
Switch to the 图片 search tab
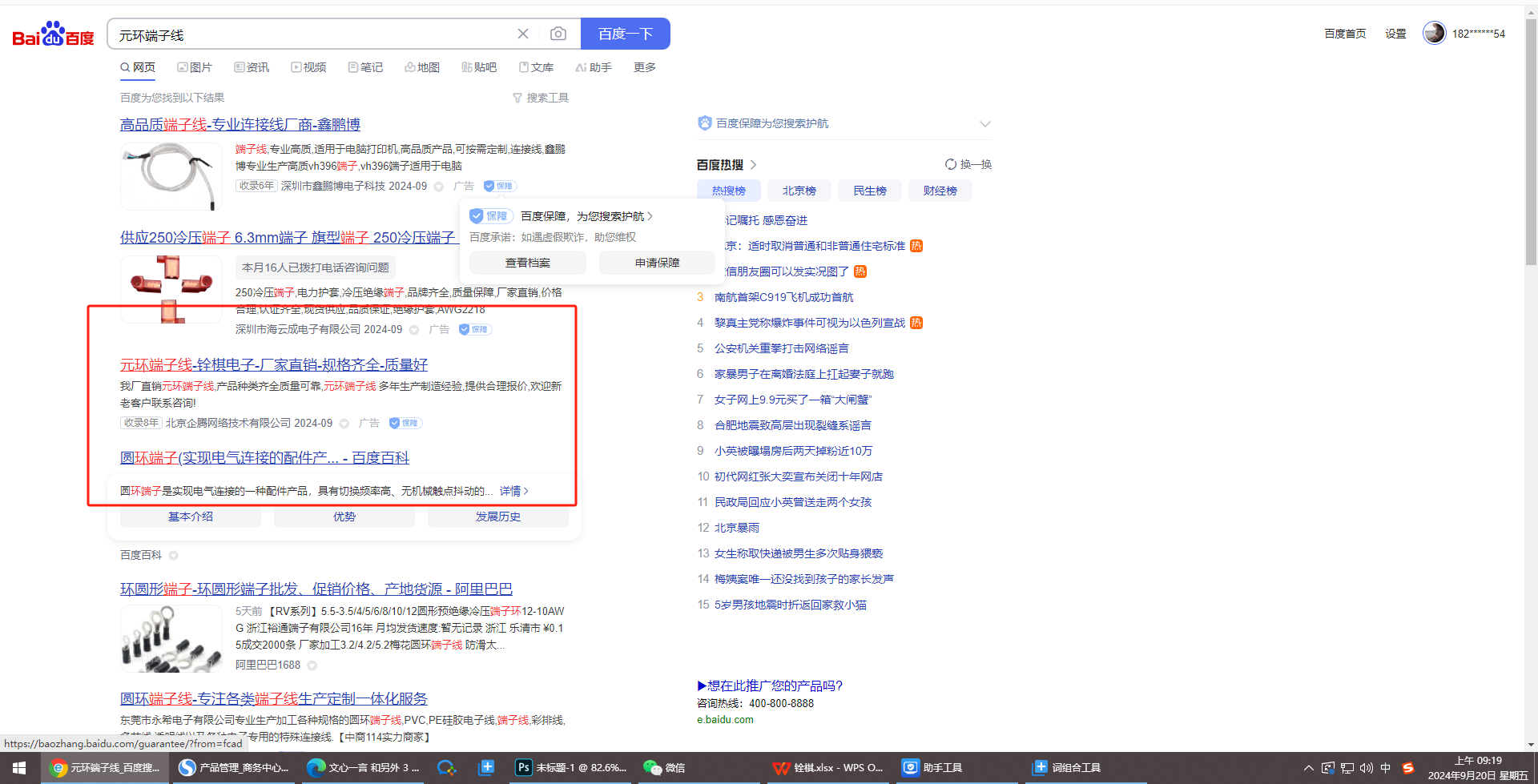pos(195,67)
